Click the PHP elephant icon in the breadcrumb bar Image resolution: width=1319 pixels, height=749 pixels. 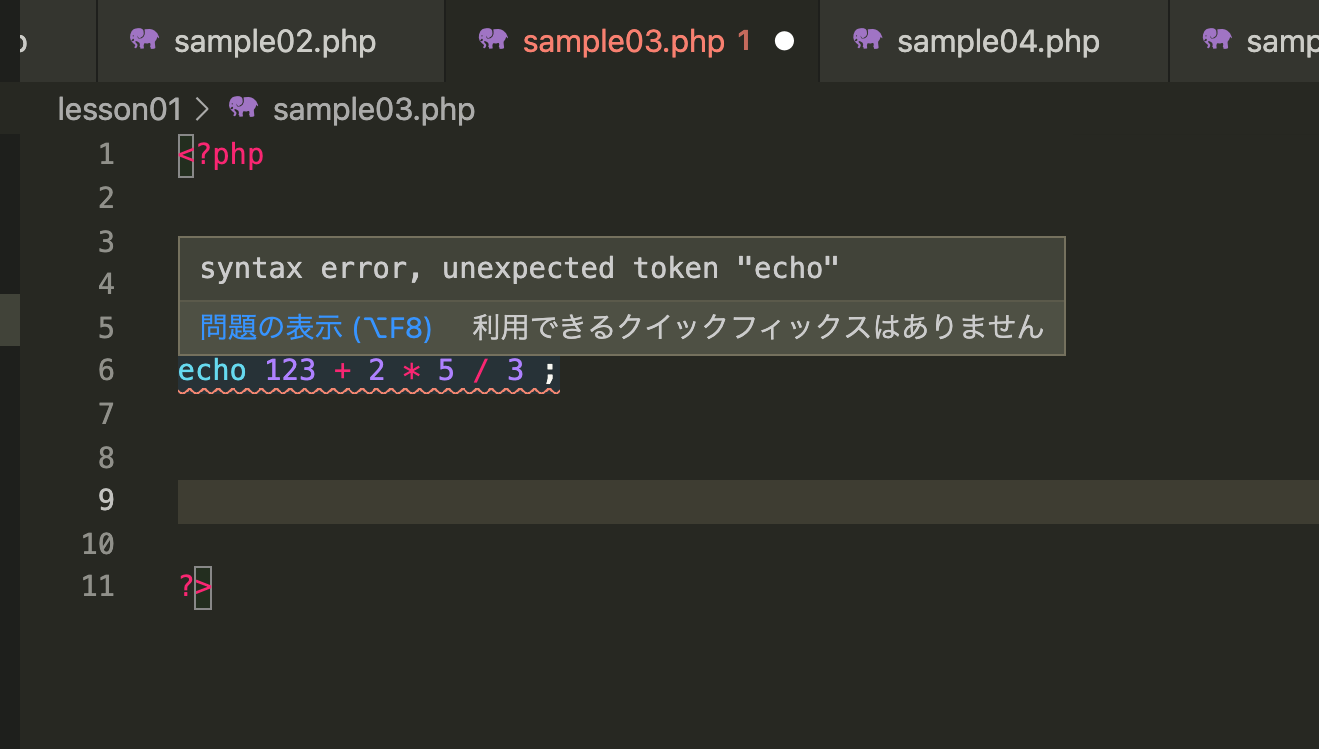pos(243,108)
